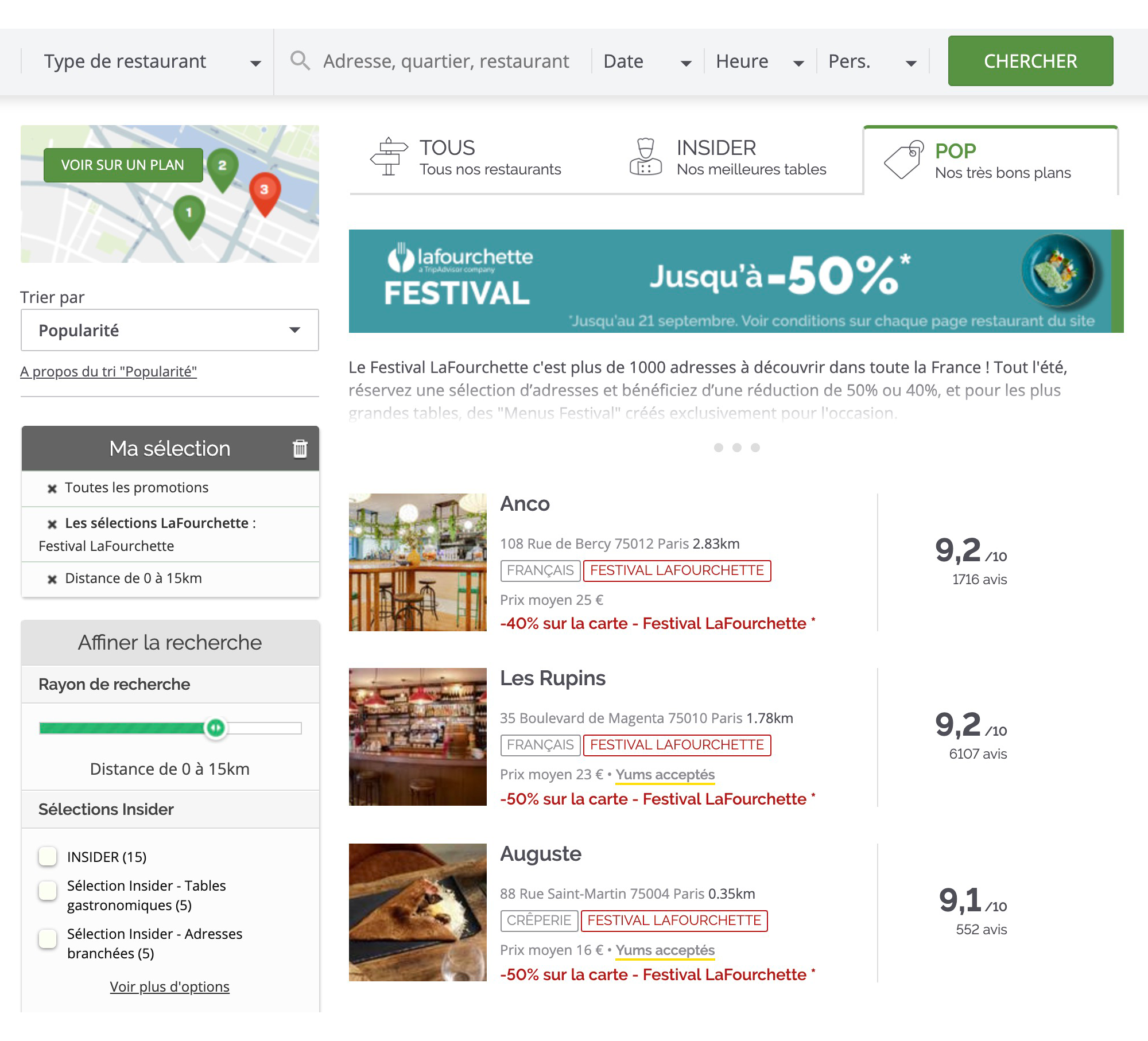The image size is (1148, 1041).
Task: Click address 88 Rue Saint-Martin
Action: tap(602, 894)
